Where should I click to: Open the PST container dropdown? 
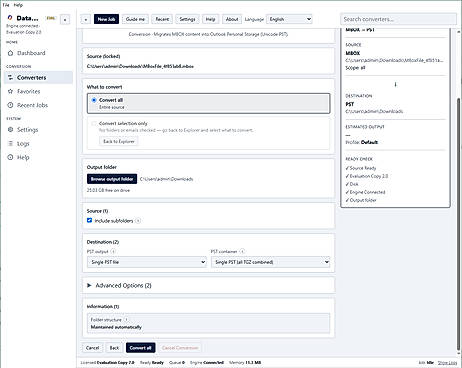(x=270, y=262)
